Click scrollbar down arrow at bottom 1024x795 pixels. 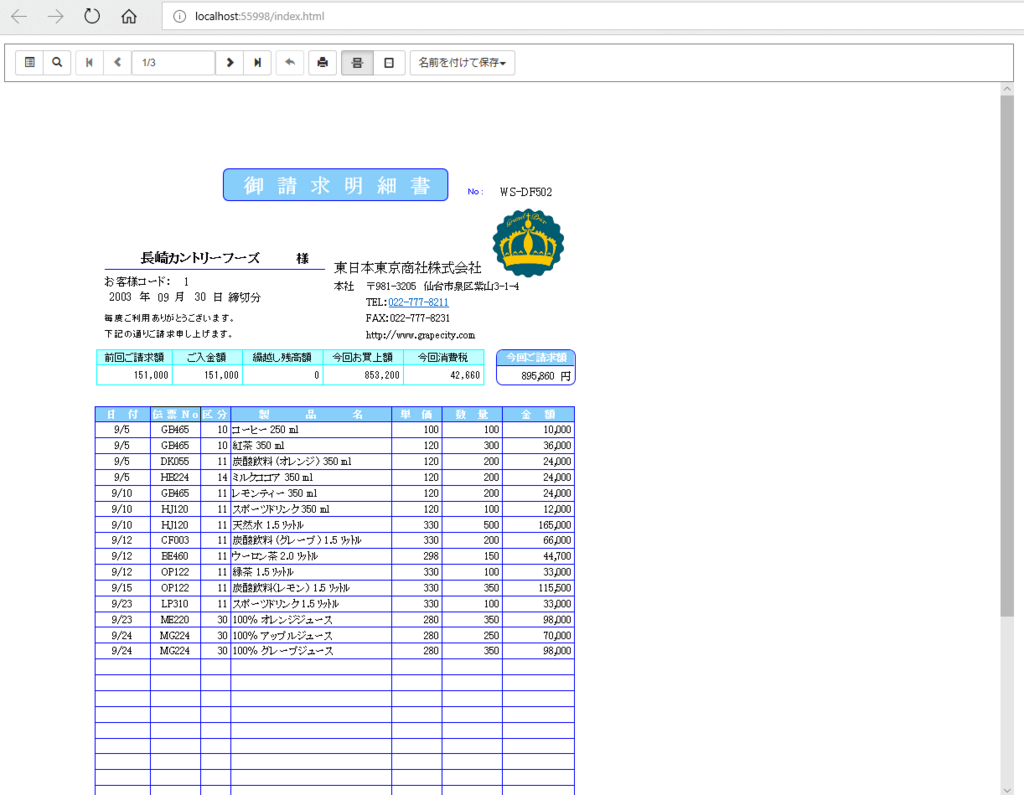1006,789
